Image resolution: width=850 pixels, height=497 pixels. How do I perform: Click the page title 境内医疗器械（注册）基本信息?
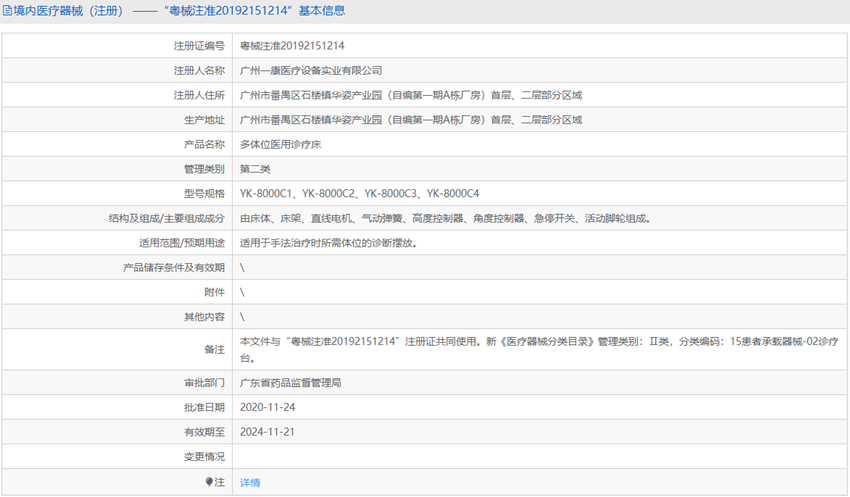pyautogui.click(x=180, y=11)
